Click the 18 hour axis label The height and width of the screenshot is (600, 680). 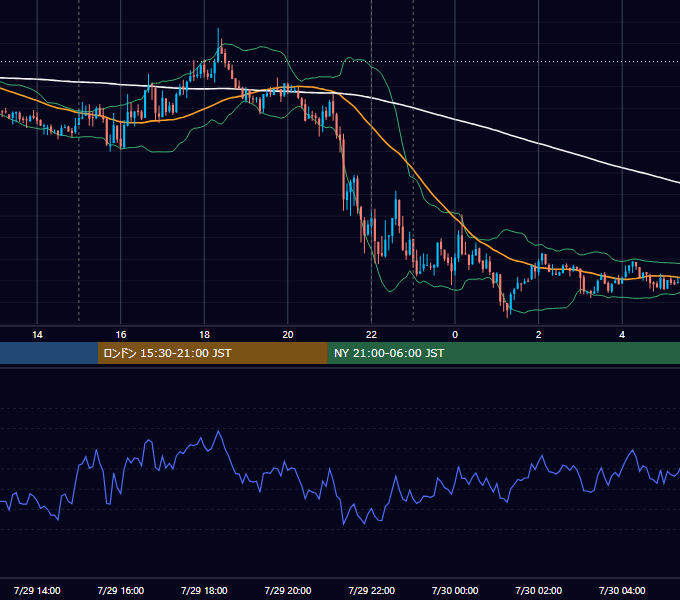[x=204, y=335]
